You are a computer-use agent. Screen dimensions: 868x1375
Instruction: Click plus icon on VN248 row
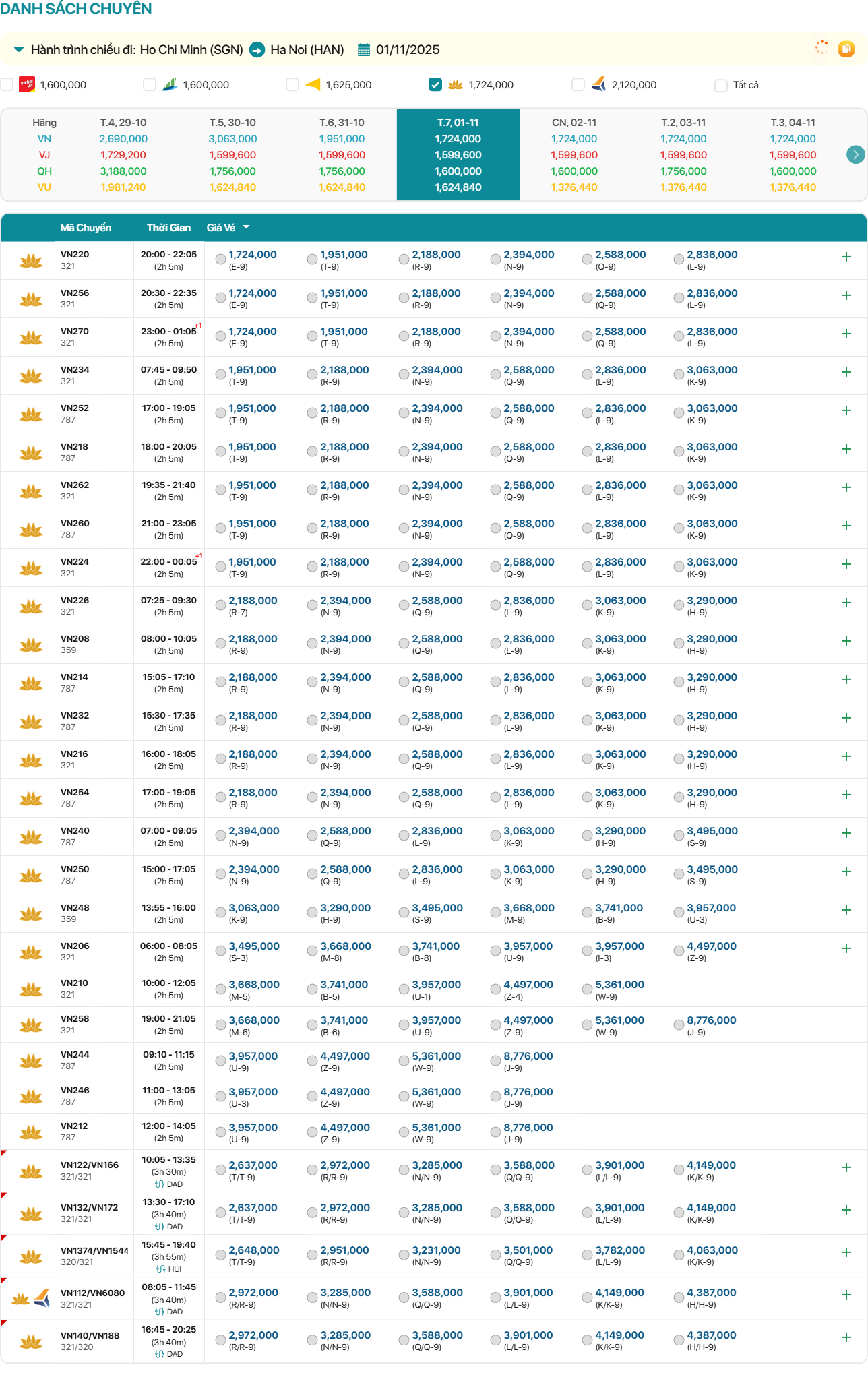point(846,910)
